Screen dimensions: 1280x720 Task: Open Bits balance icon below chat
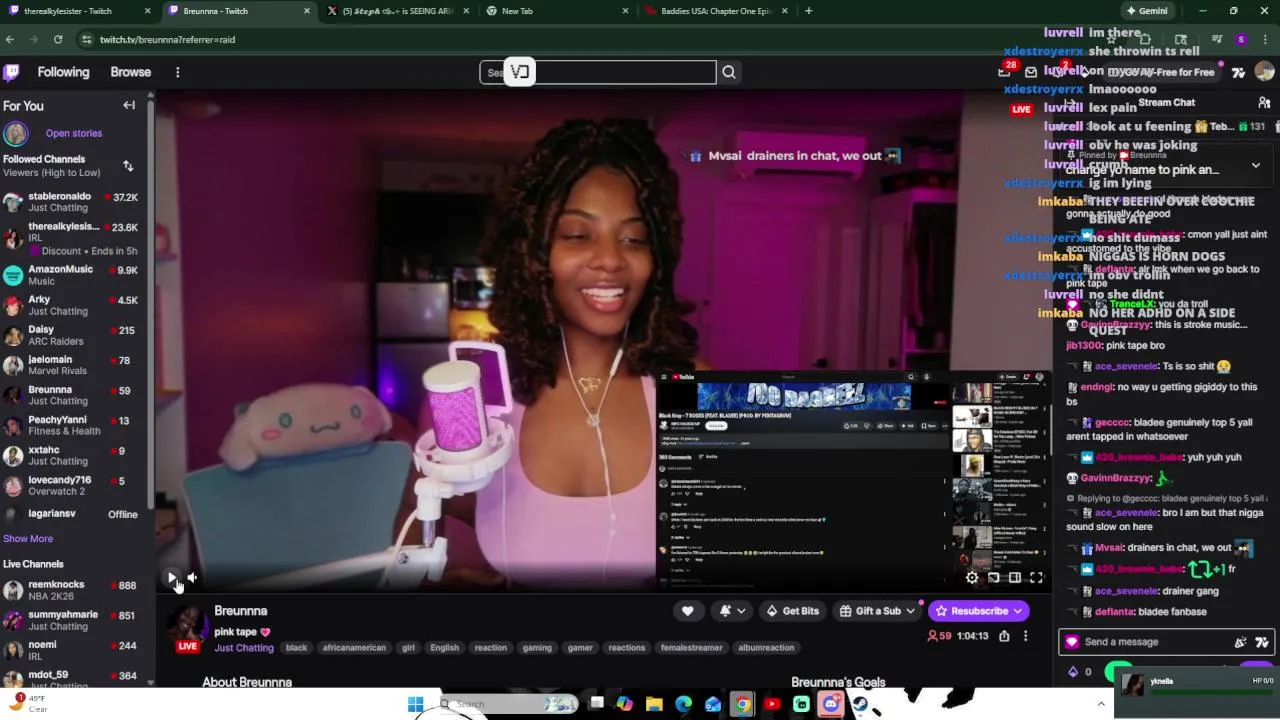point(1073,672)
